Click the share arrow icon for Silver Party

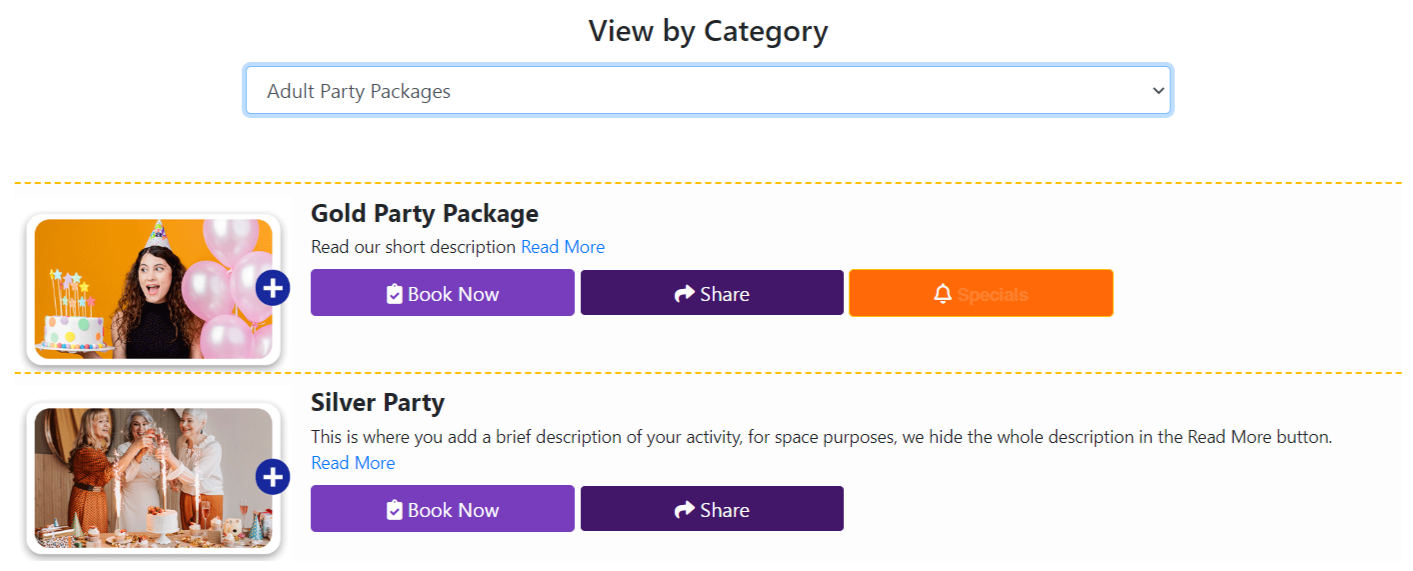pyautogui.click(x=685, y=510)
